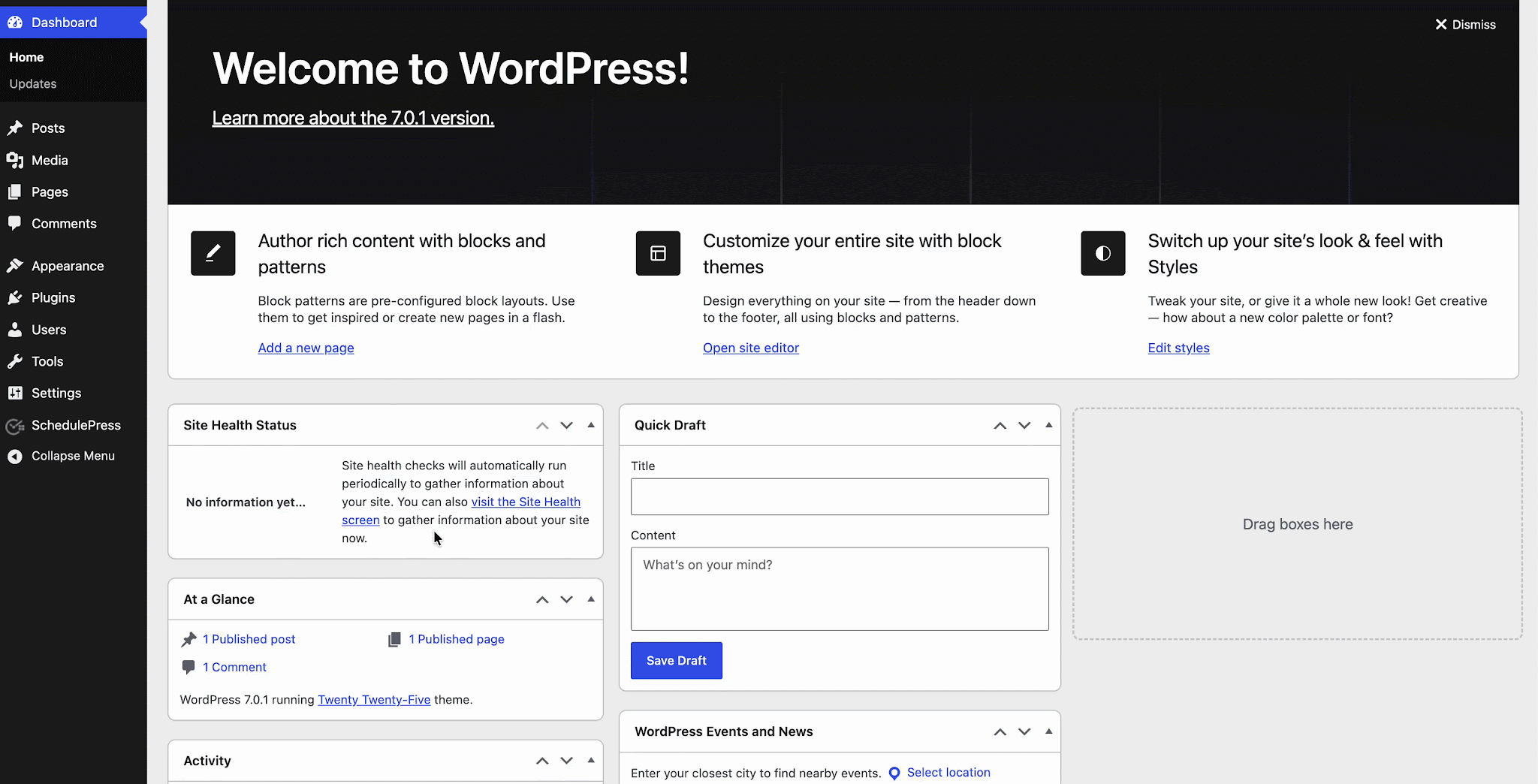The image size is (1538, 784).
Task: Open the Twenty Twenty-Five theme link
Action: [x=374, y=700]
